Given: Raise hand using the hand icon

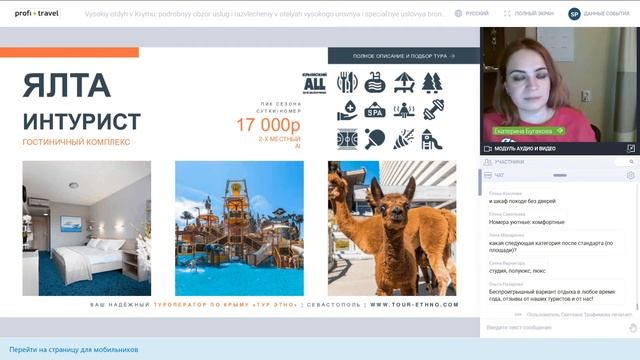Looking at the screenshot, I should tap(633, 328).
